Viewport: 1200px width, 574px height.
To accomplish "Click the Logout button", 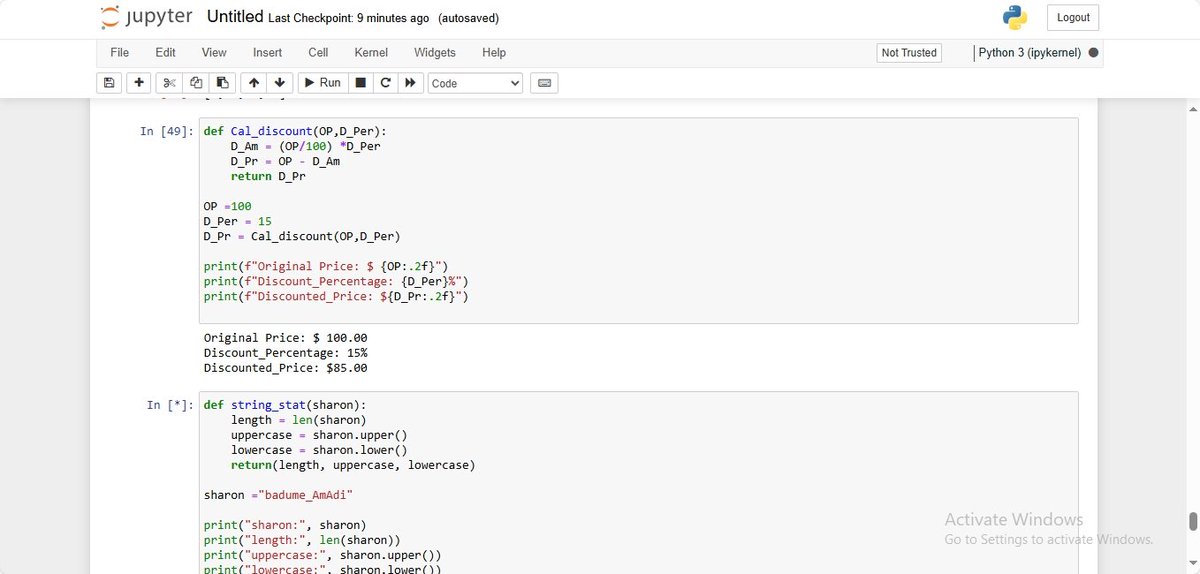I will pyautogui.click(x=1073, y=17).
